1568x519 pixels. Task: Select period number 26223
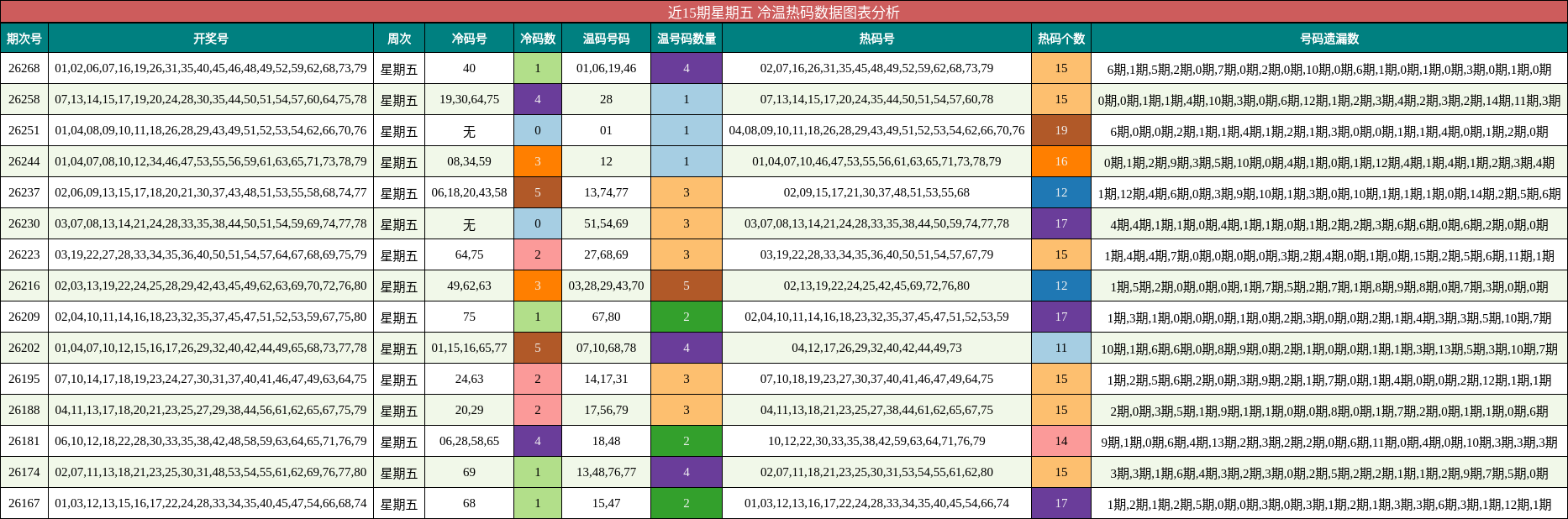24,254
